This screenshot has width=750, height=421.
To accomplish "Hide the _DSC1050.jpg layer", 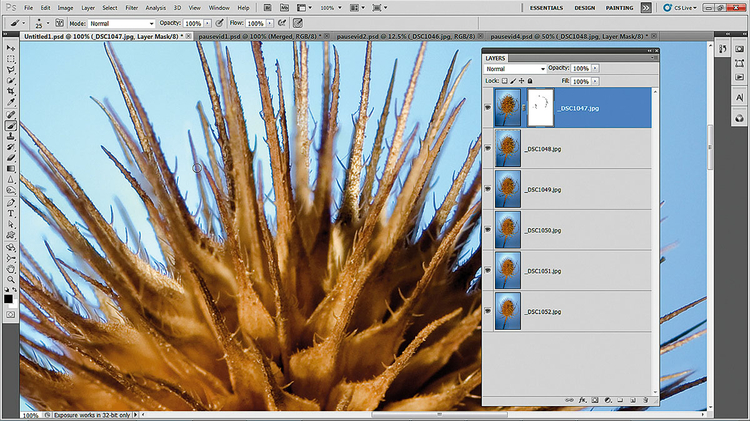I will coord(488,230).
